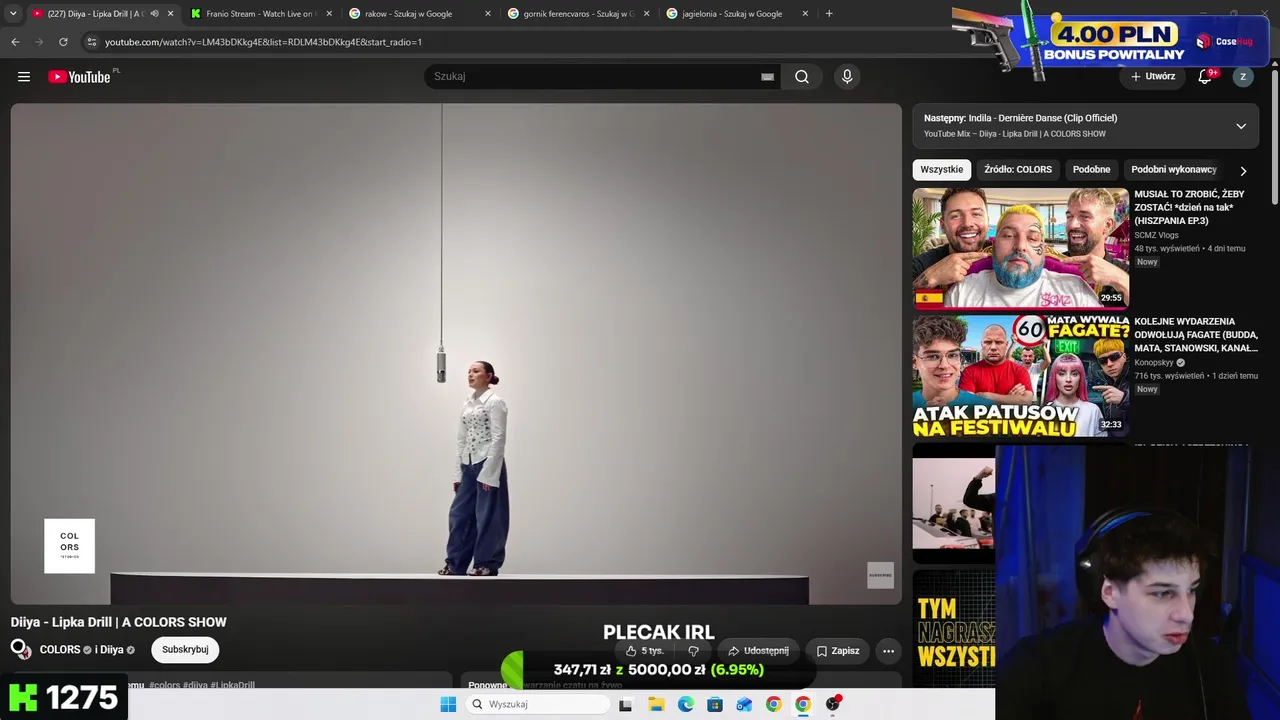Open the OBS icon on the taskbar
This screenshot has height=720, width=1280.
[833, 704]
